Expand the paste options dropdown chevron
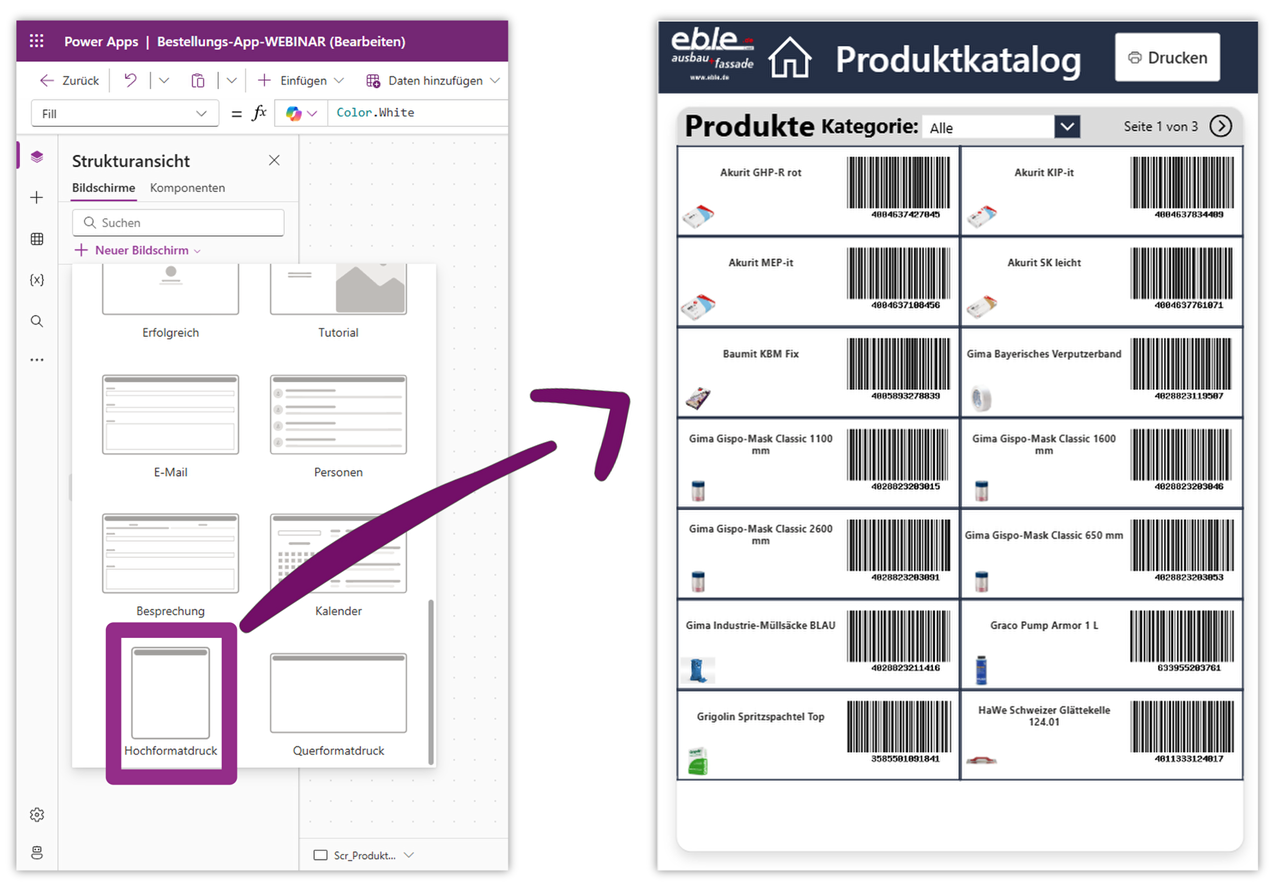This screenshot has width=1280, height=891. (x=232, y=80)
